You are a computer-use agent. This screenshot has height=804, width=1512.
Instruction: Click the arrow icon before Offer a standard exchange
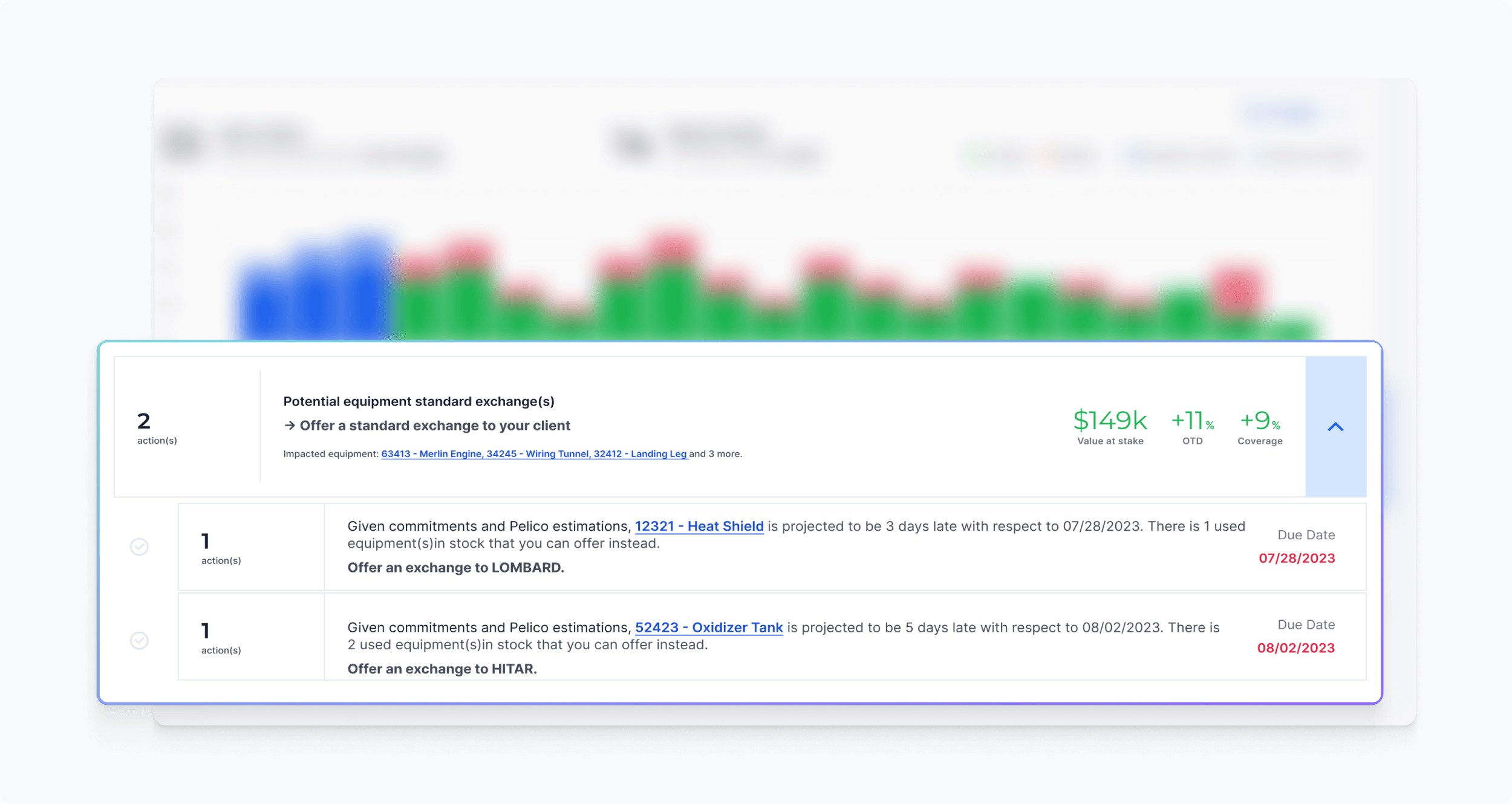coord(290,426)
